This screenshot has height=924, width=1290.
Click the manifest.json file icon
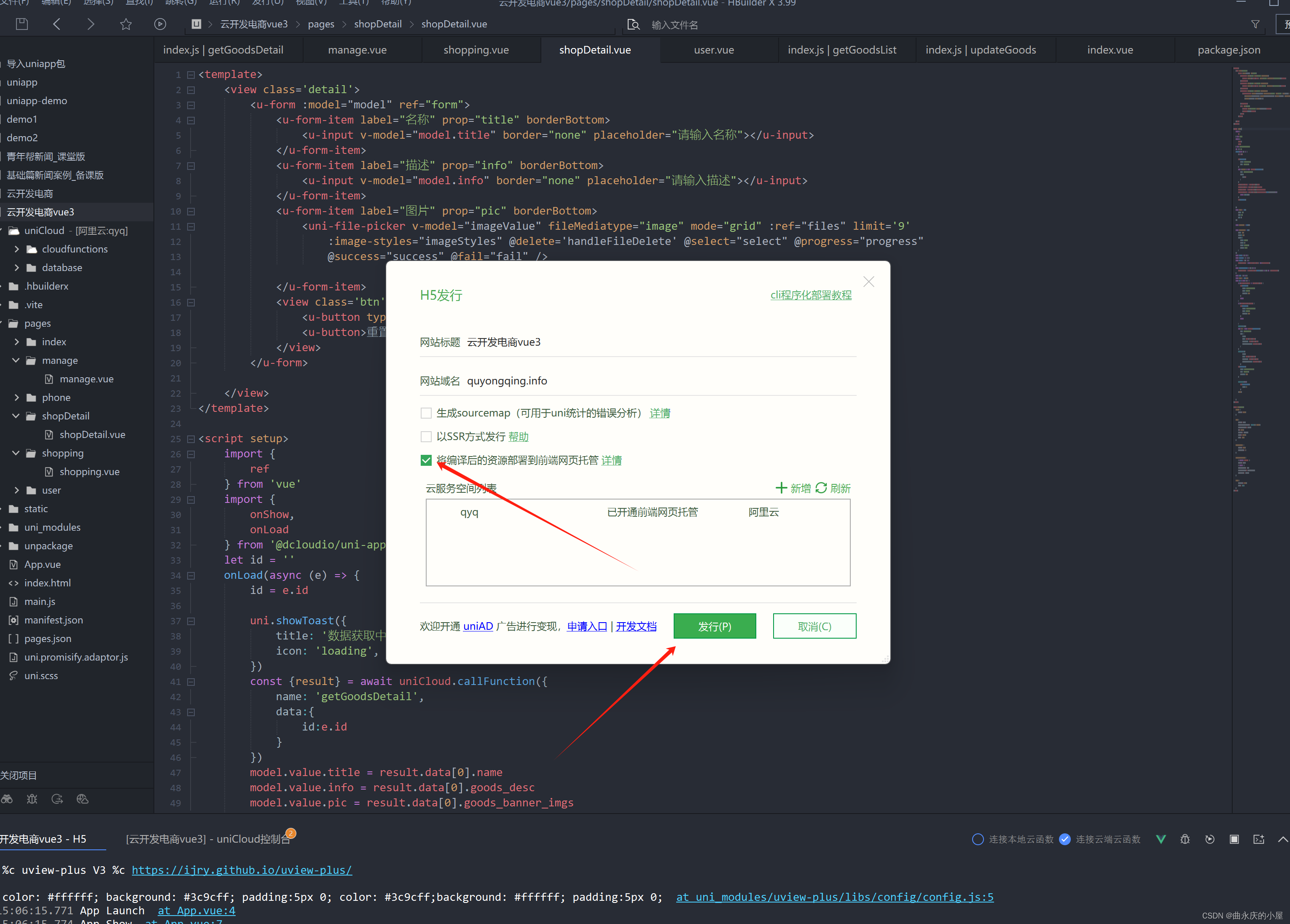(x=13, y=620)
